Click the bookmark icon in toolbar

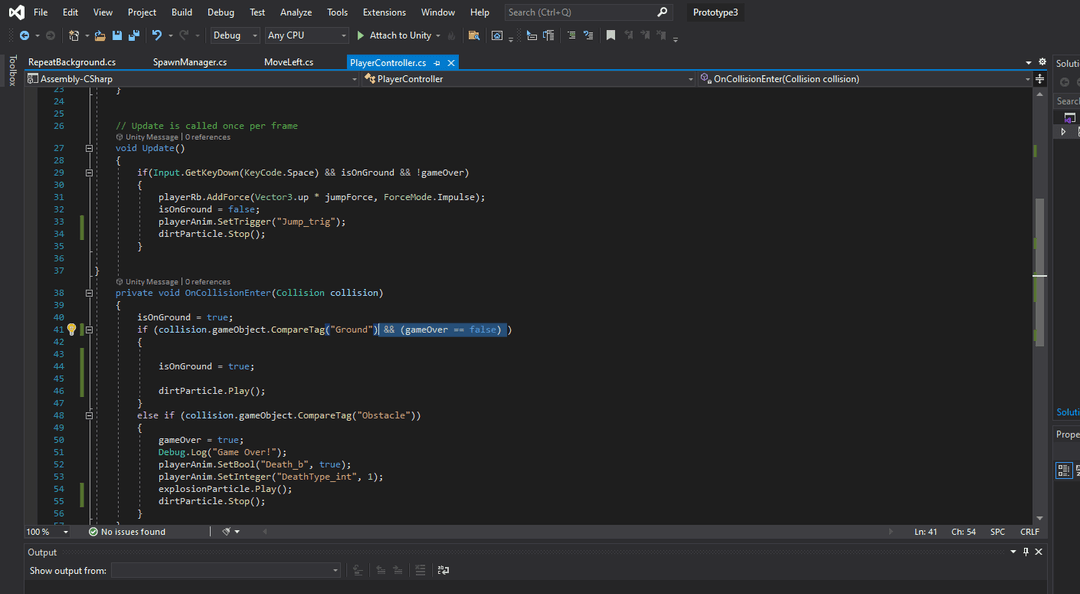tap(611, 36)
